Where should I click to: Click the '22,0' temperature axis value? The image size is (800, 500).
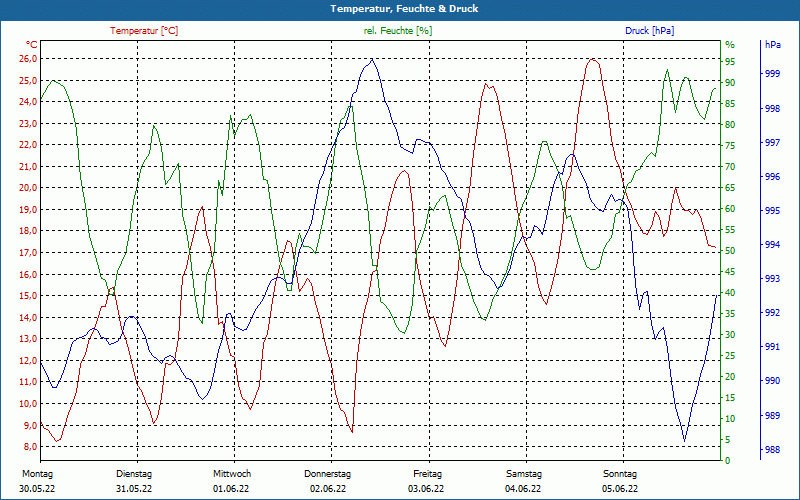tap(28, 145)
